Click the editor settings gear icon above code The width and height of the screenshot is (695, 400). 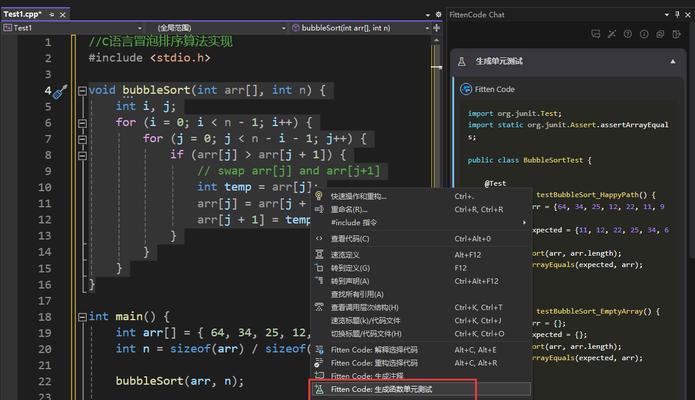click(438, 15)
